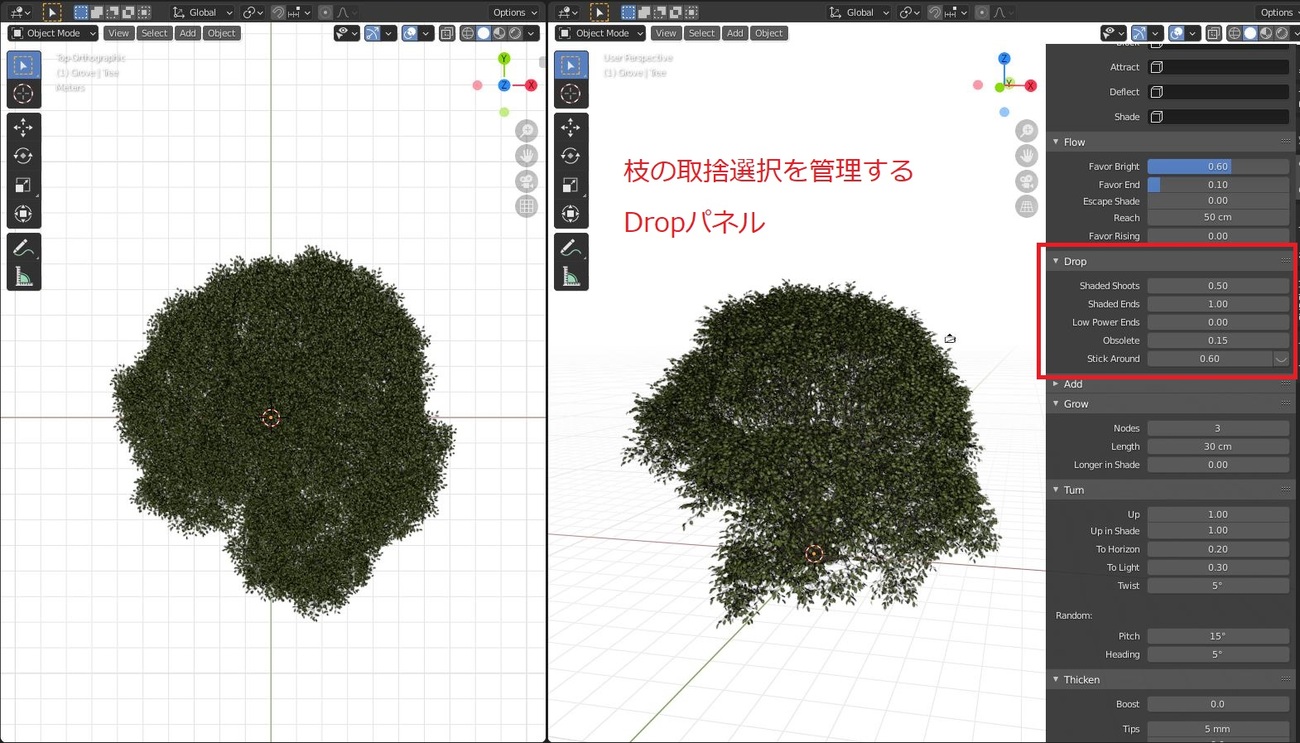This screenshot has height=743, width=1300.
Task: Open the Add menu in left viewport
Action: (187, 33)
